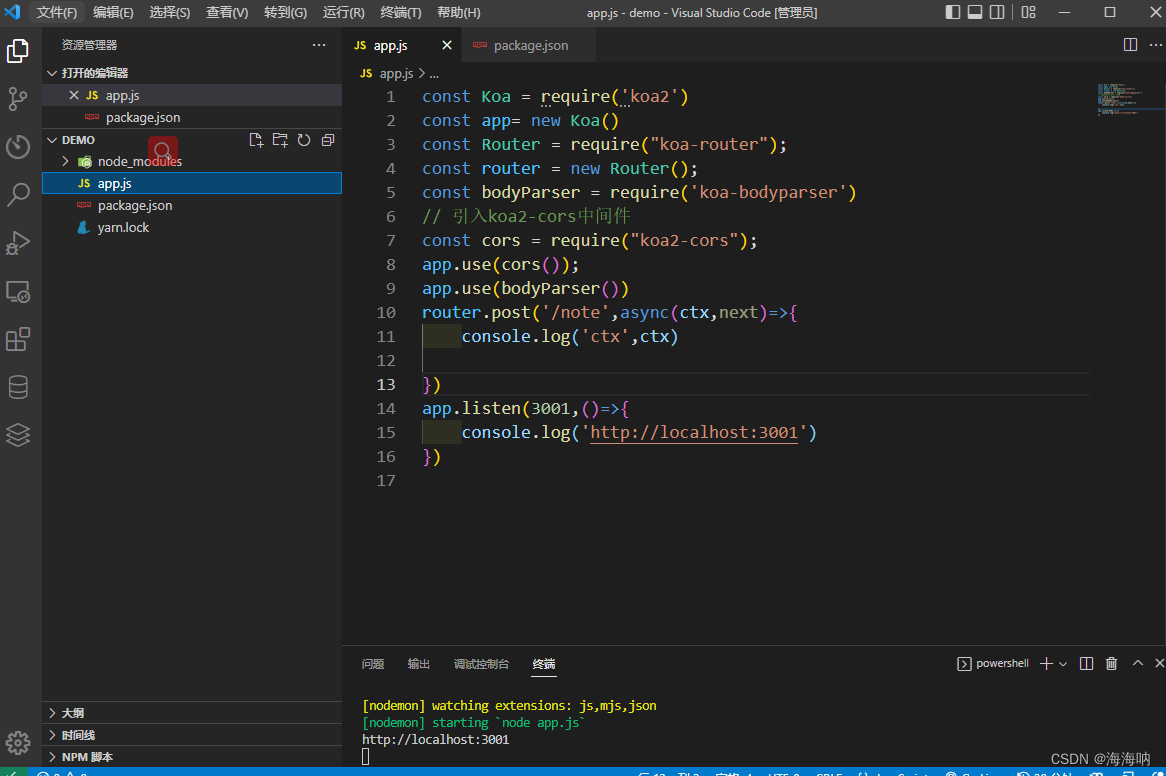Add a new terminal with plus icon
Screen dimensions: 1166x776
coord(1046,664)
